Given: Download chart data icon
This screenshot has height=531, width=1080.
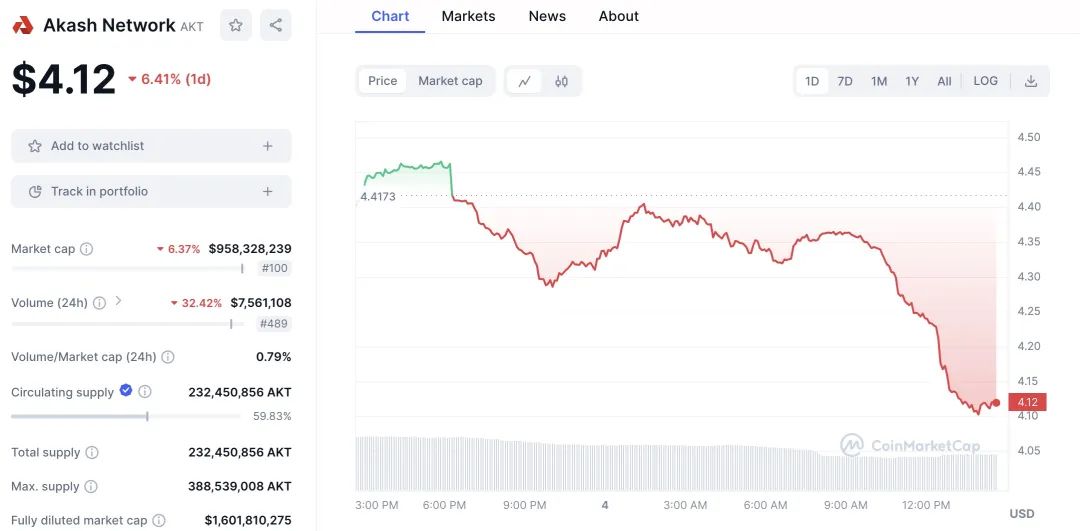Looking at the screenshot, I should pos(1031,81).
